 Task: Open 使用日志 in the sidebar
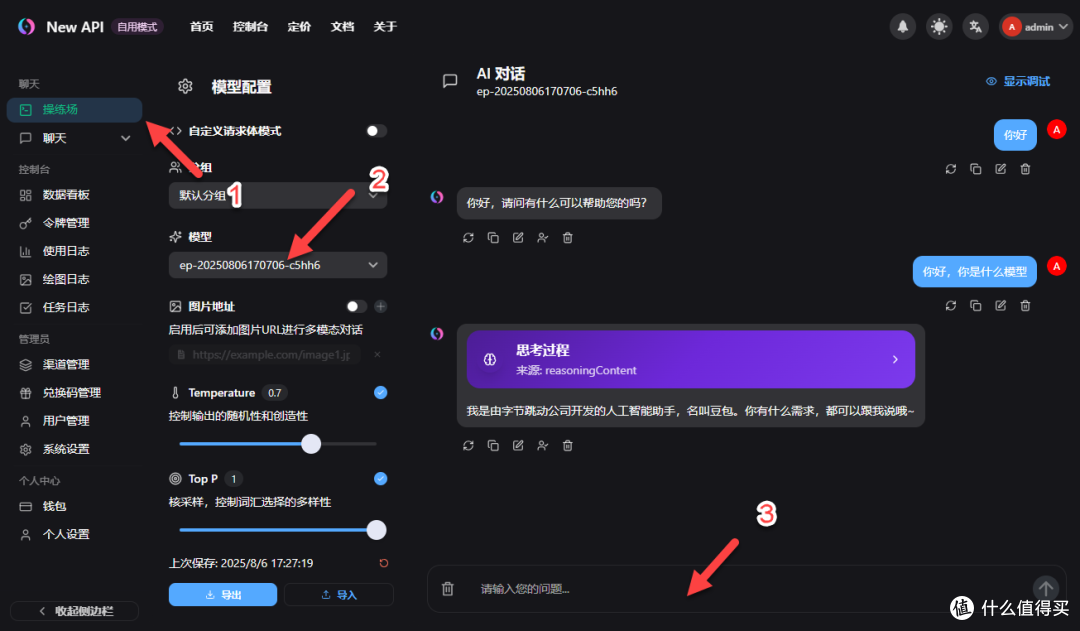pos(74,251)
